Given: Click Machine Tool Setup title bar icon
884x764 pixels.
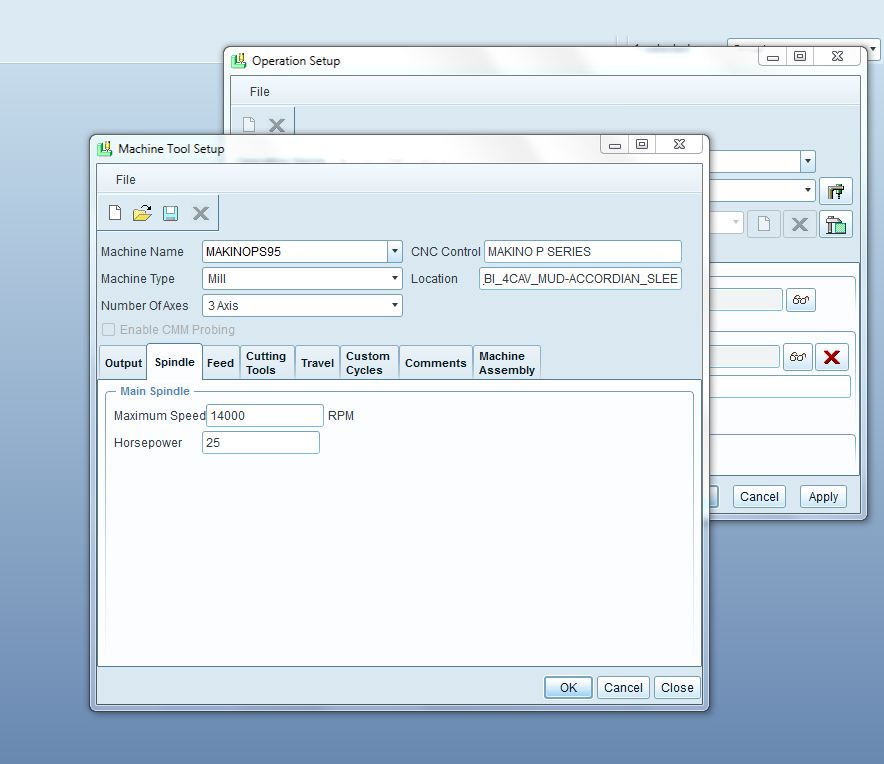Looking at the screenshot, I should pyautogui.click(x=105, y=149).
